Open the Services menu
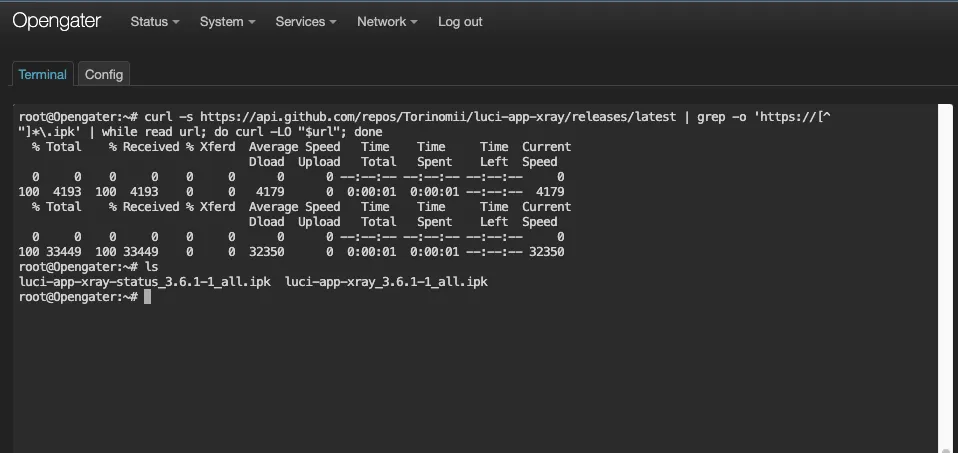 click(x=305, y=21)
